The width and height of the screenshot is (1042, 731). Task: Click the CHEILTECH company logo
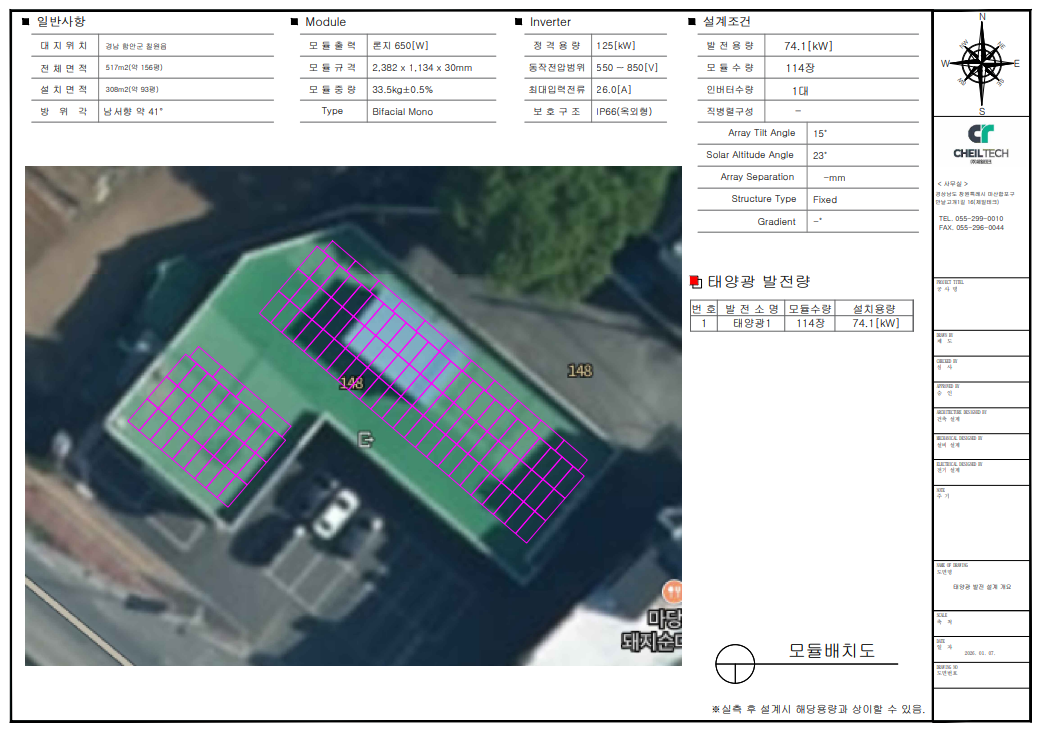[x=980, y=141]
